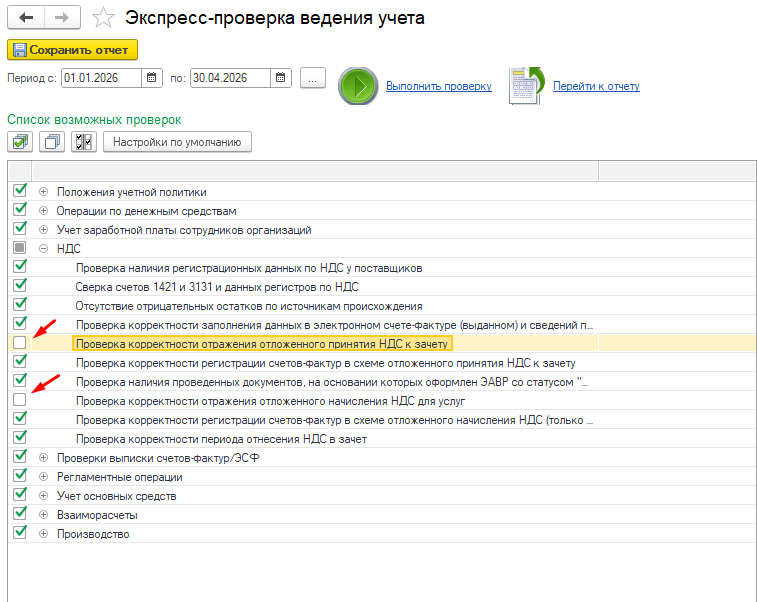Check all items in the checks list

click(20, 142)
